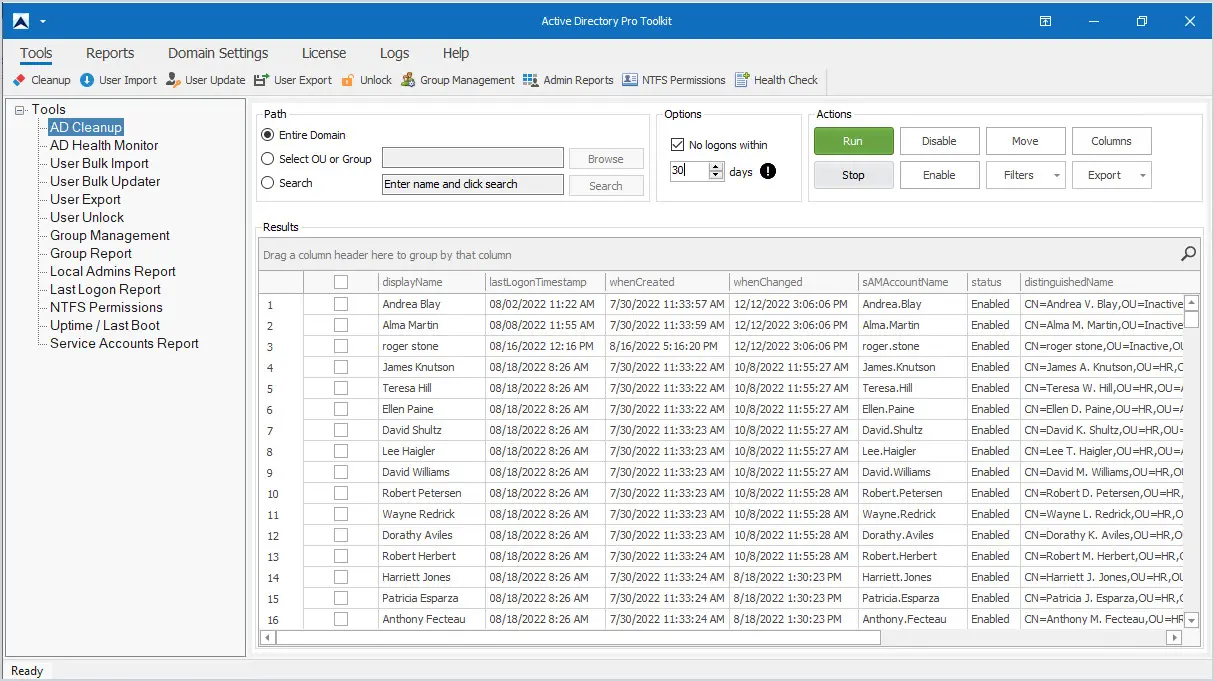This screenshot has width=1214, height=681.
Task: Click the Browse button
Action: [x=606, y=159]
